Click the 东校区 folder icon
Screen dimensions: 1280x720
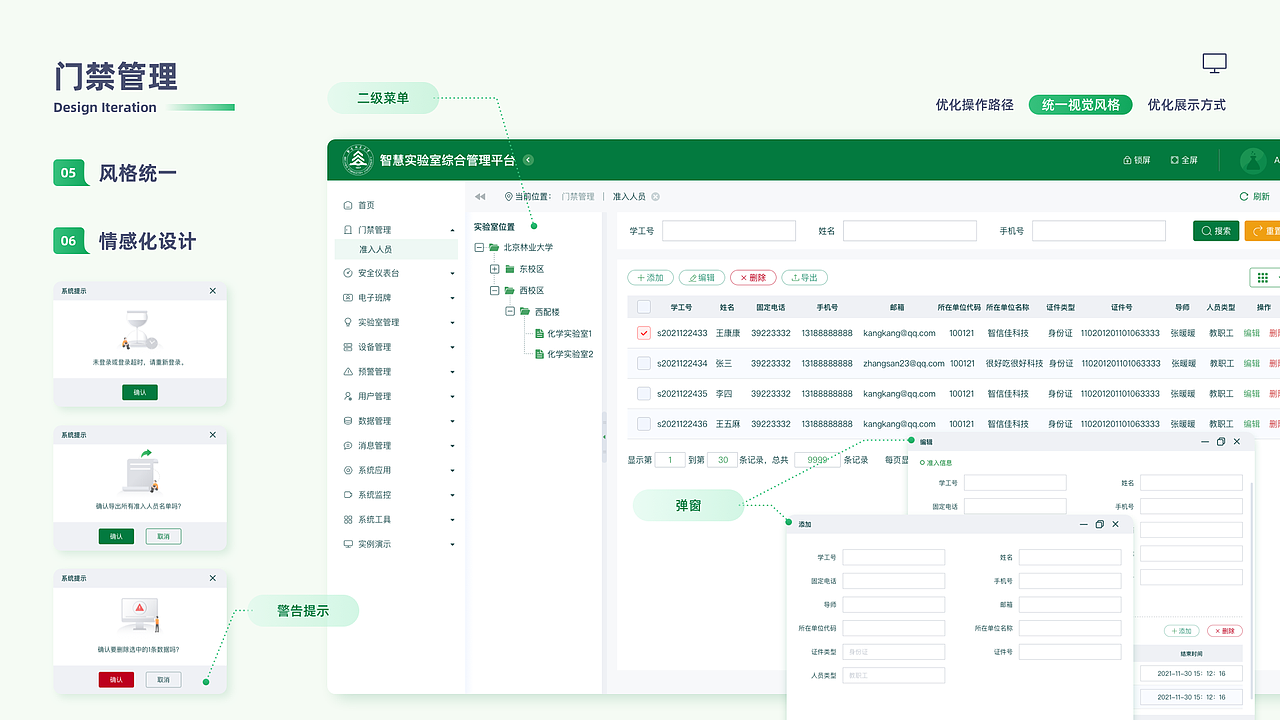510,269
